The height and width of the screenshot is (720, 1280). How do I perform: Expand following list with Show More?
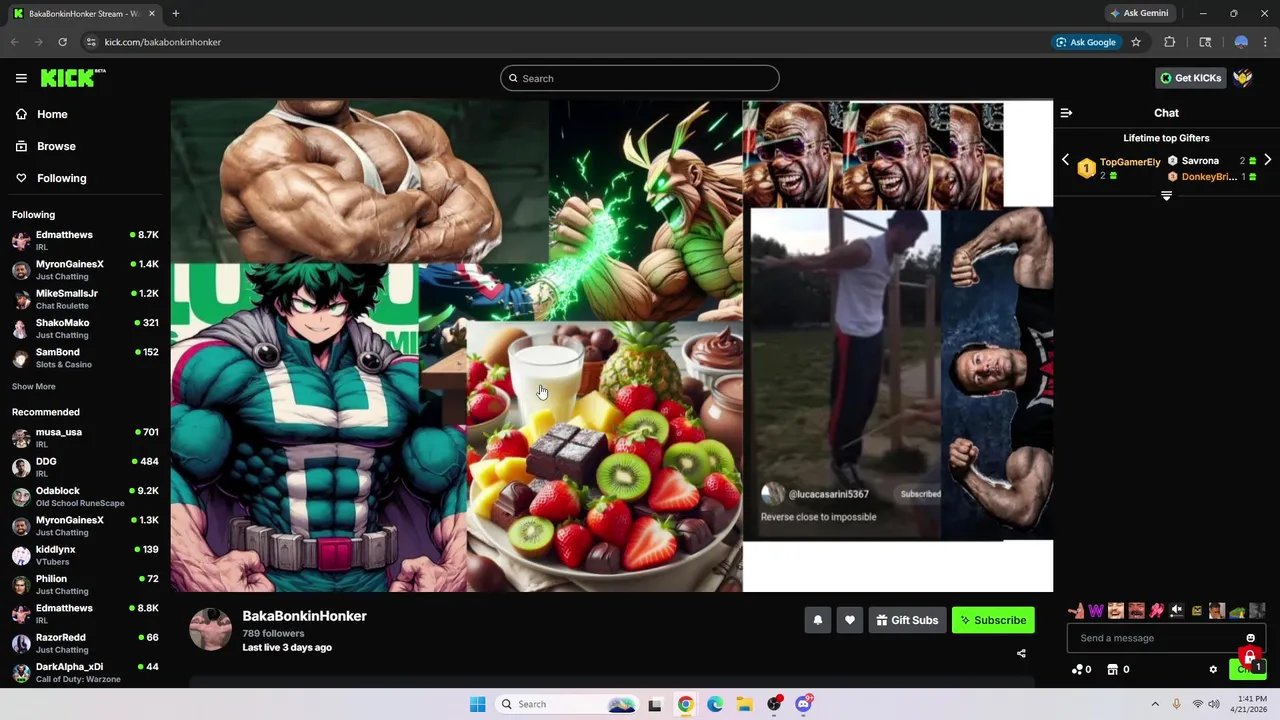pos(34,386)
